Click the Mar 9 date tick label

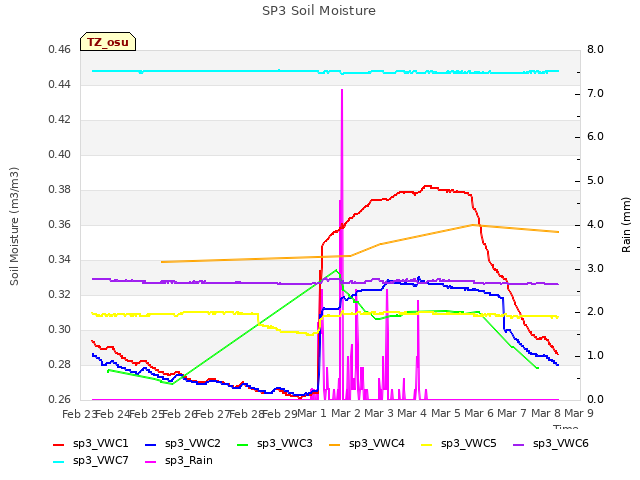579,414
